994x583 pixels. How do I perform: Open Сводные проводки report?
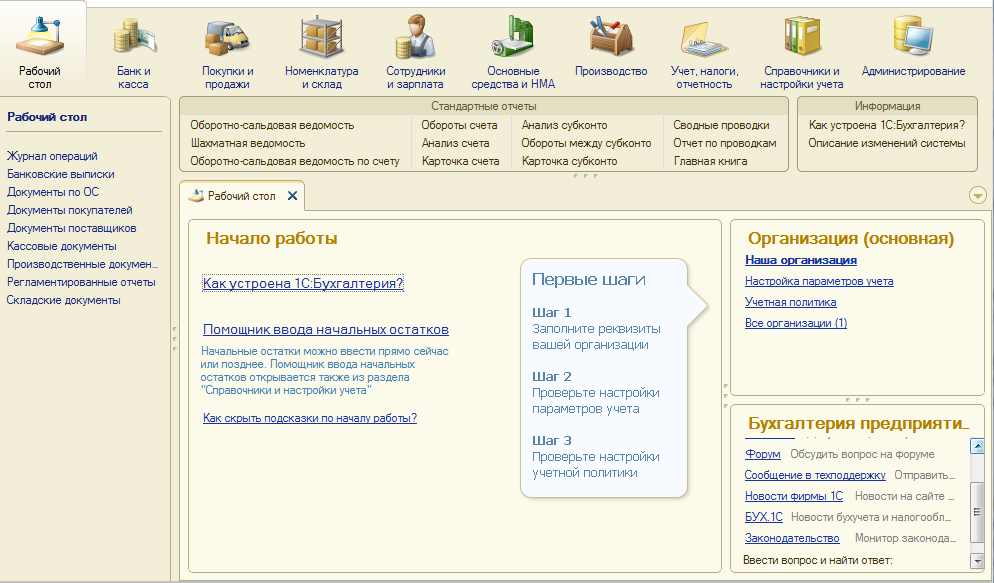(x=721, y=125)
